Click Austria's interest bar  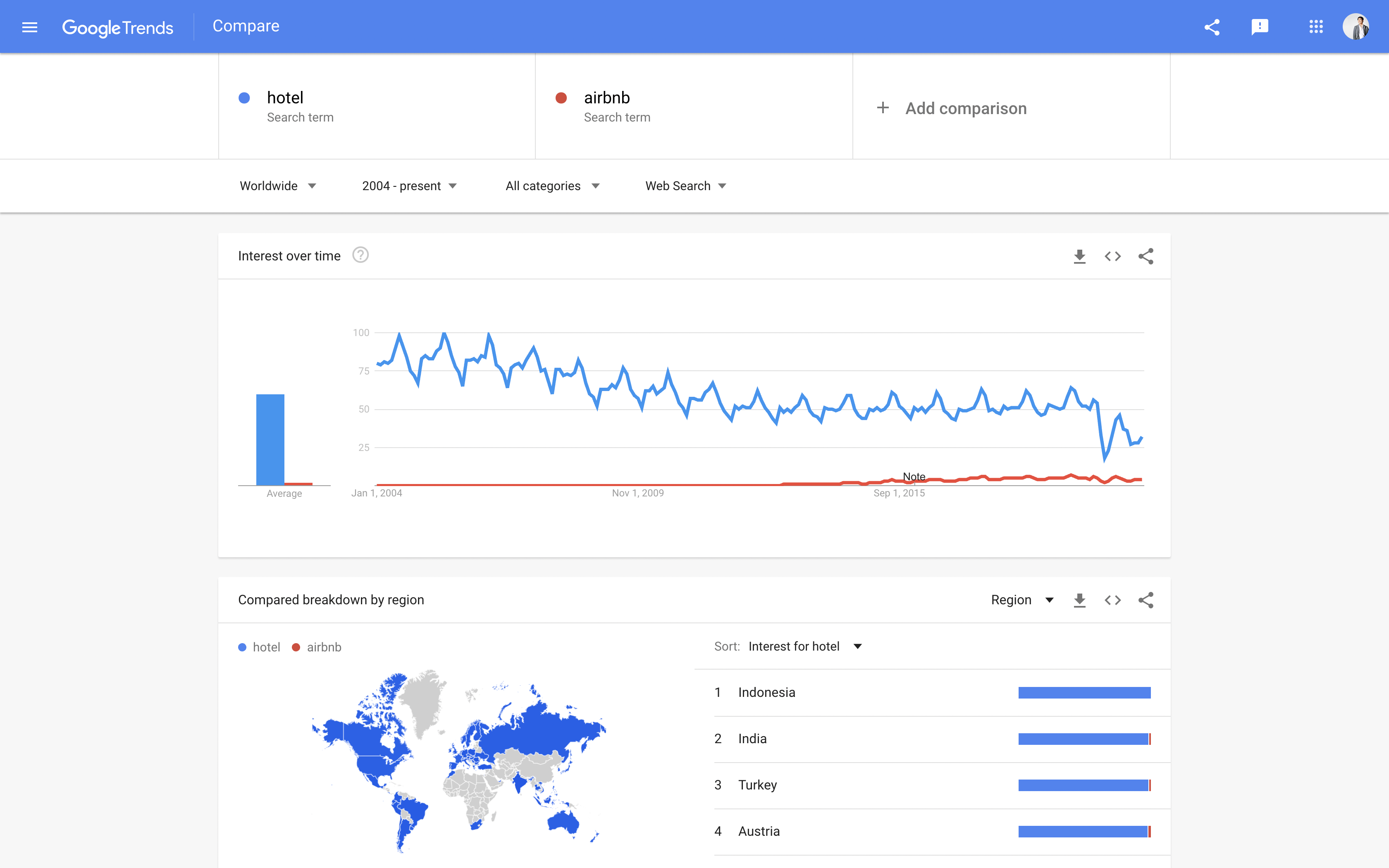(x=1084, y=831)
